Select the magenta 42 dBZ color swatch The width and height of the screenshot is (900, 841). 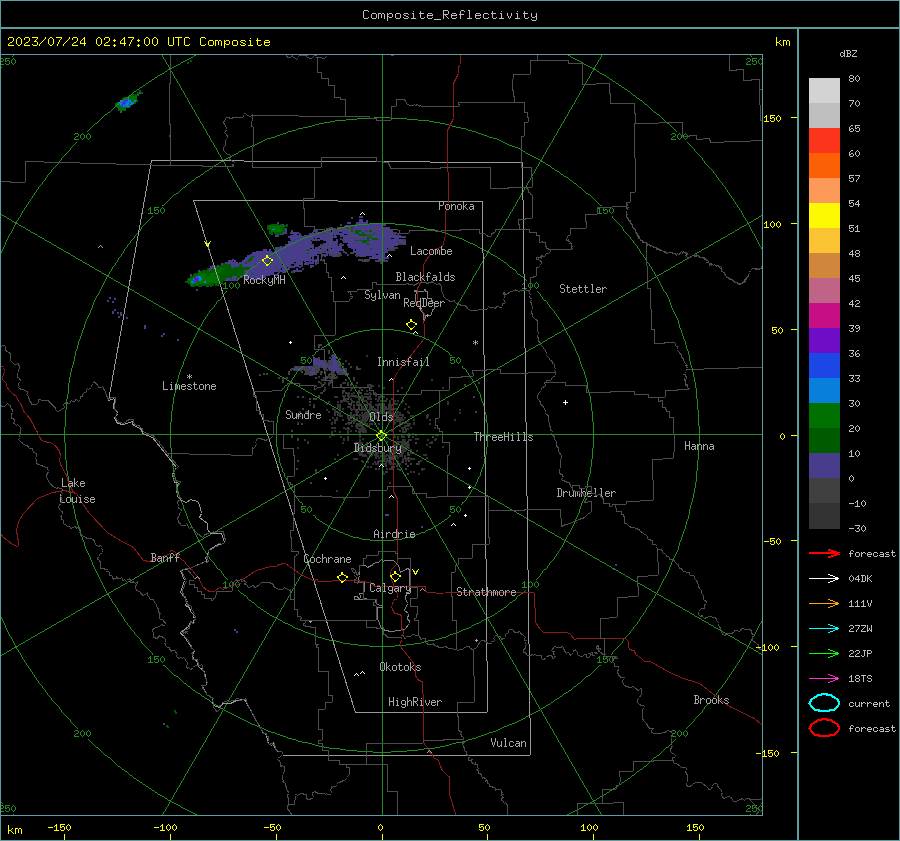tap(824, 315)
